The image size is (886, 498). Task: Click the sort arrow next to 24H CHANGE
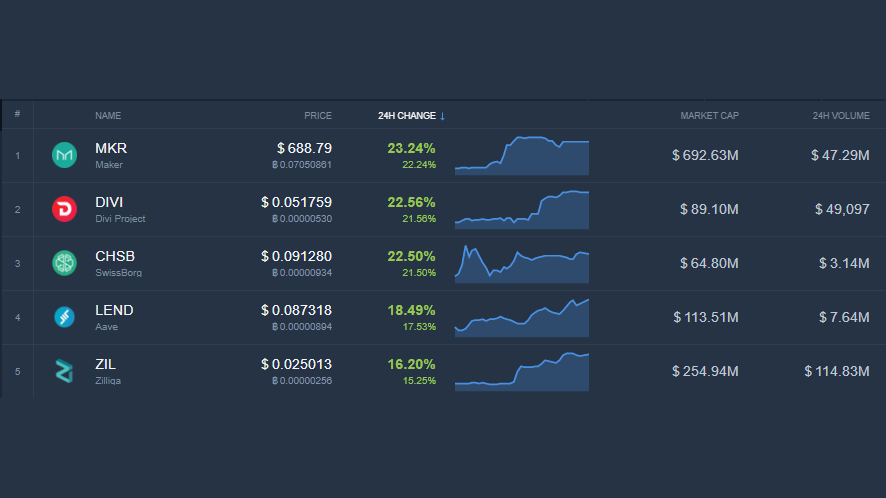[442, 116]
